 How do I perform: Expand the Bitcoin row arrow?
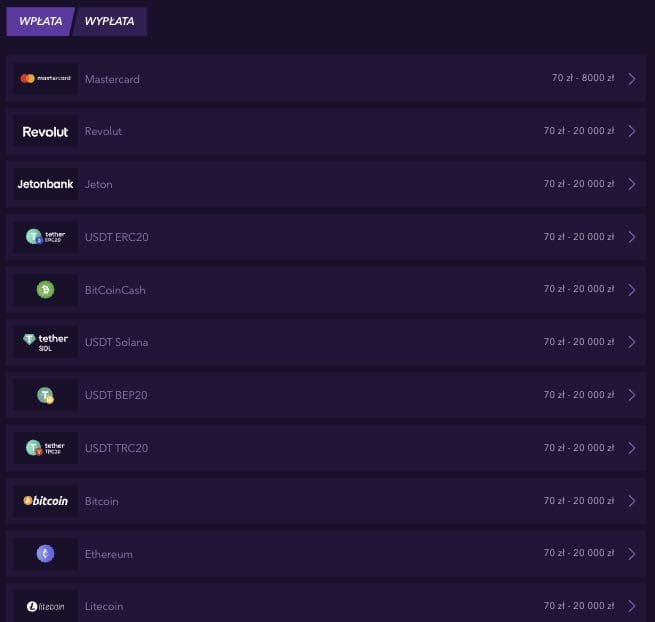pyautogui.click(x=632, y=501)
